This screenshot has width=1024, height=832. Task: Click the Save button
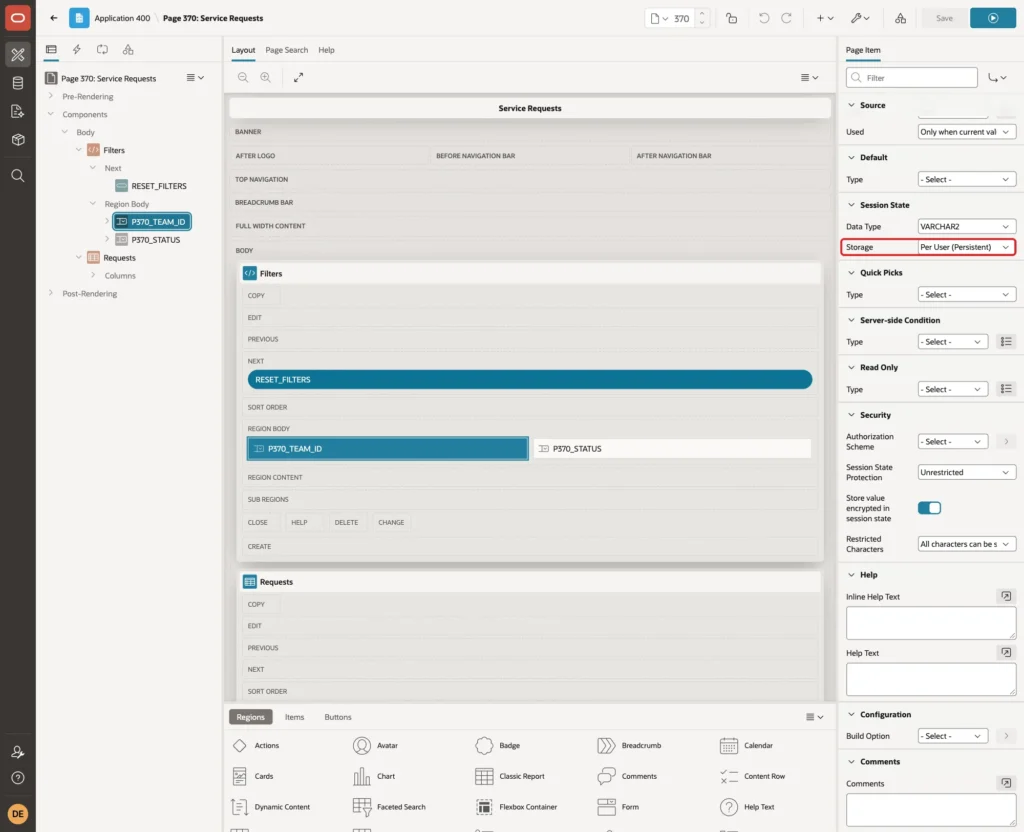tap(944, 18)
